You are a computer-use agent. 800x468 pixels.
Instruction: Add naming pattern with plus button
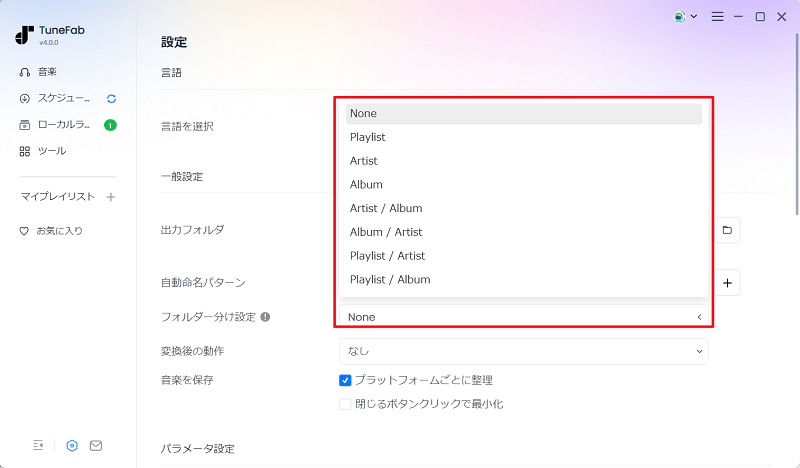pyautogui.click(x=727, y=283)
